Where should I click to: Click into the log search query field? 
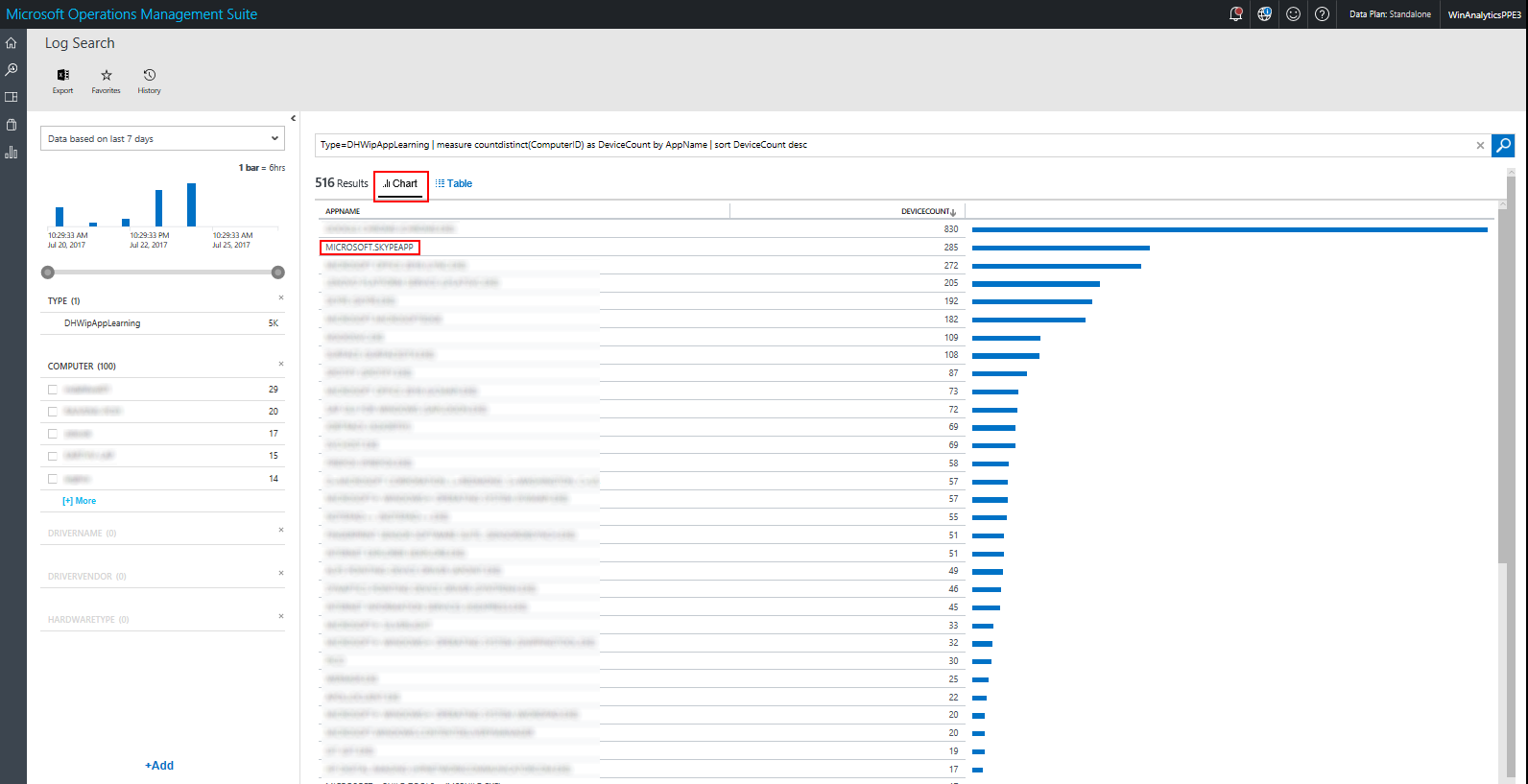[x=893, y=145]
